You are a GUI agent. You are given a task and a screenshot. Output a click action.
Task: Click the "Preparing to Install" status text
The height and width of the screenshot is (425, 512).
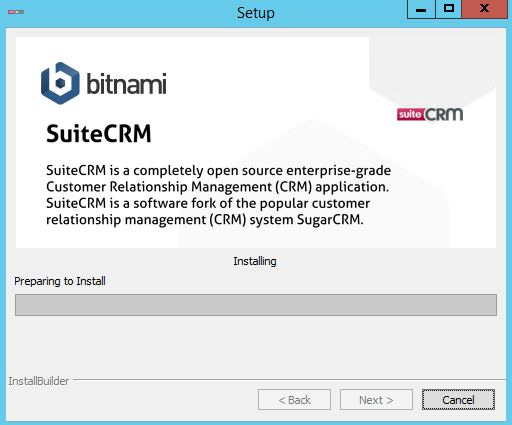coord(60,281)
